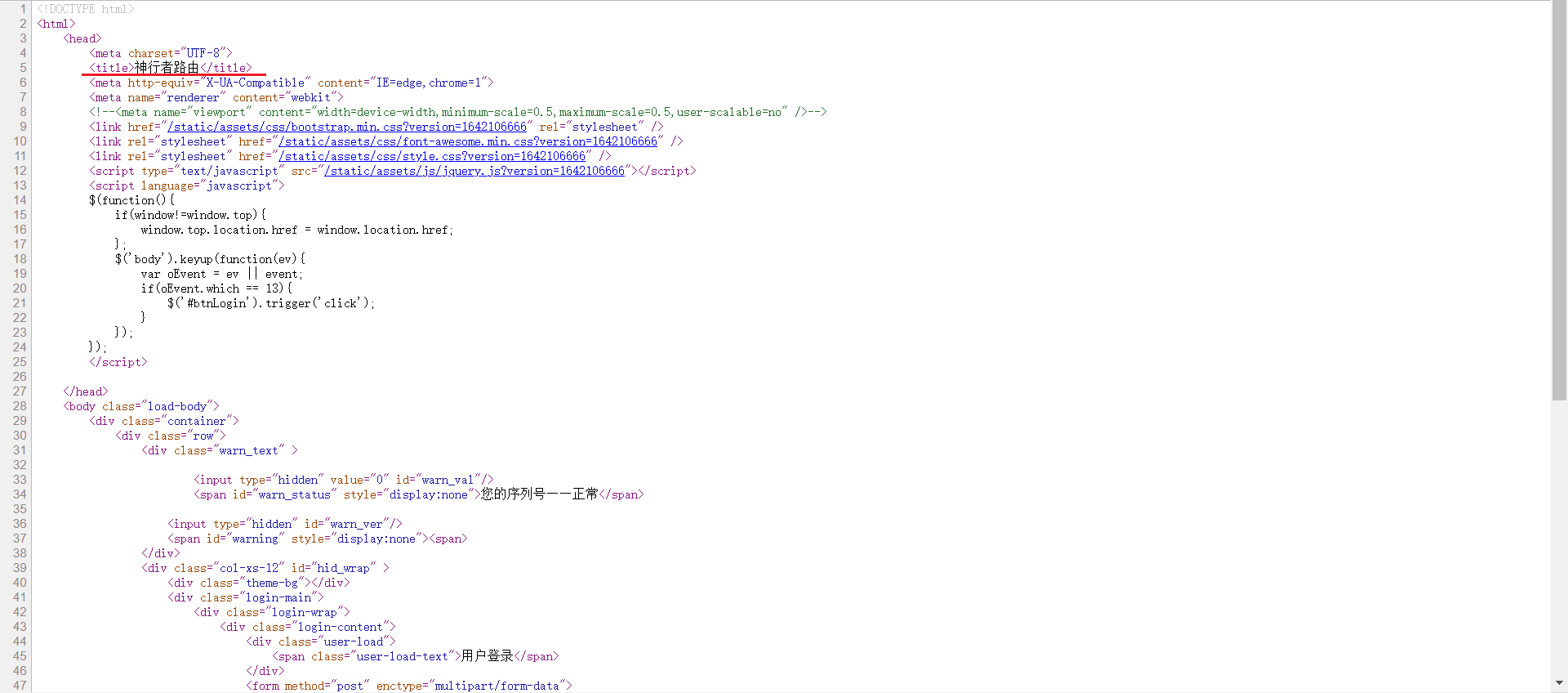Click line number 13 in gutter
The width and height of the screenshot is (1568, 693).
[20, 186]
